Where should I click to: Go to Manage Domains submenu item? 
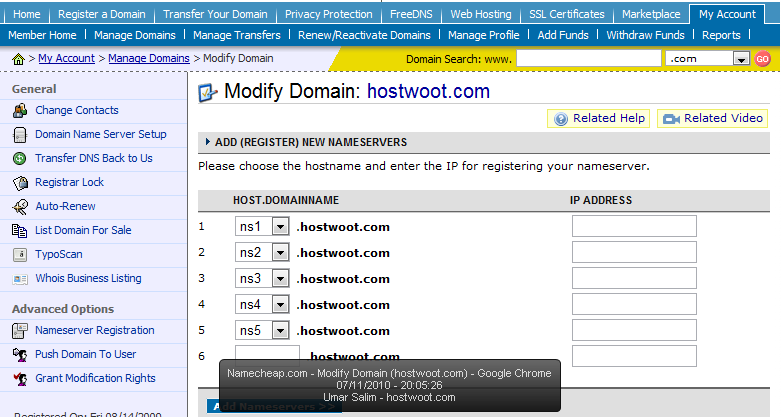(134, 35)
